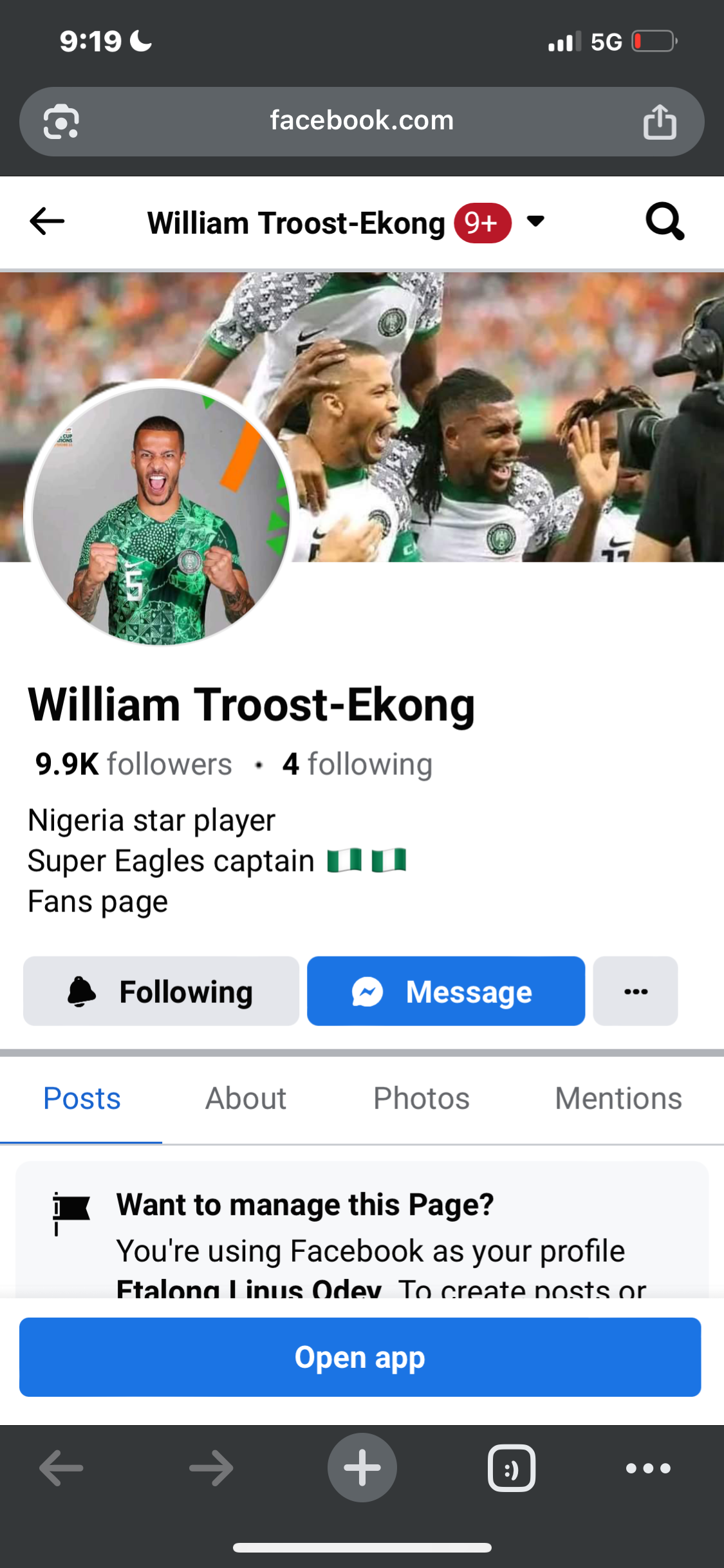Open the Mentions tab
Viewport: 724px width, 1568px height.
(618, 1098)
